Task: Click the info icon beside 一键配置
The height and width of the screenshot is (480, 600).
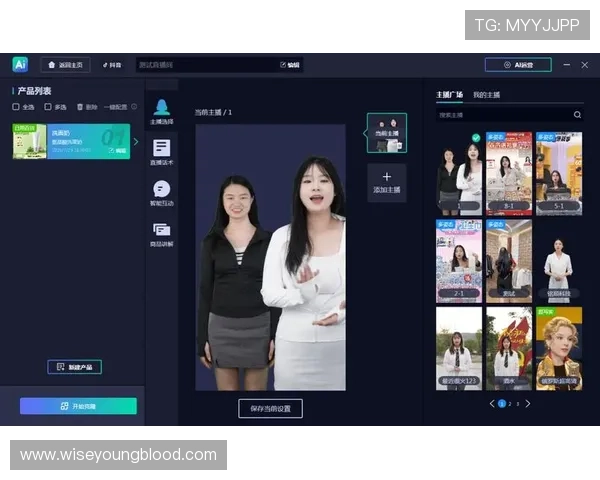Action: pos(134,106)
